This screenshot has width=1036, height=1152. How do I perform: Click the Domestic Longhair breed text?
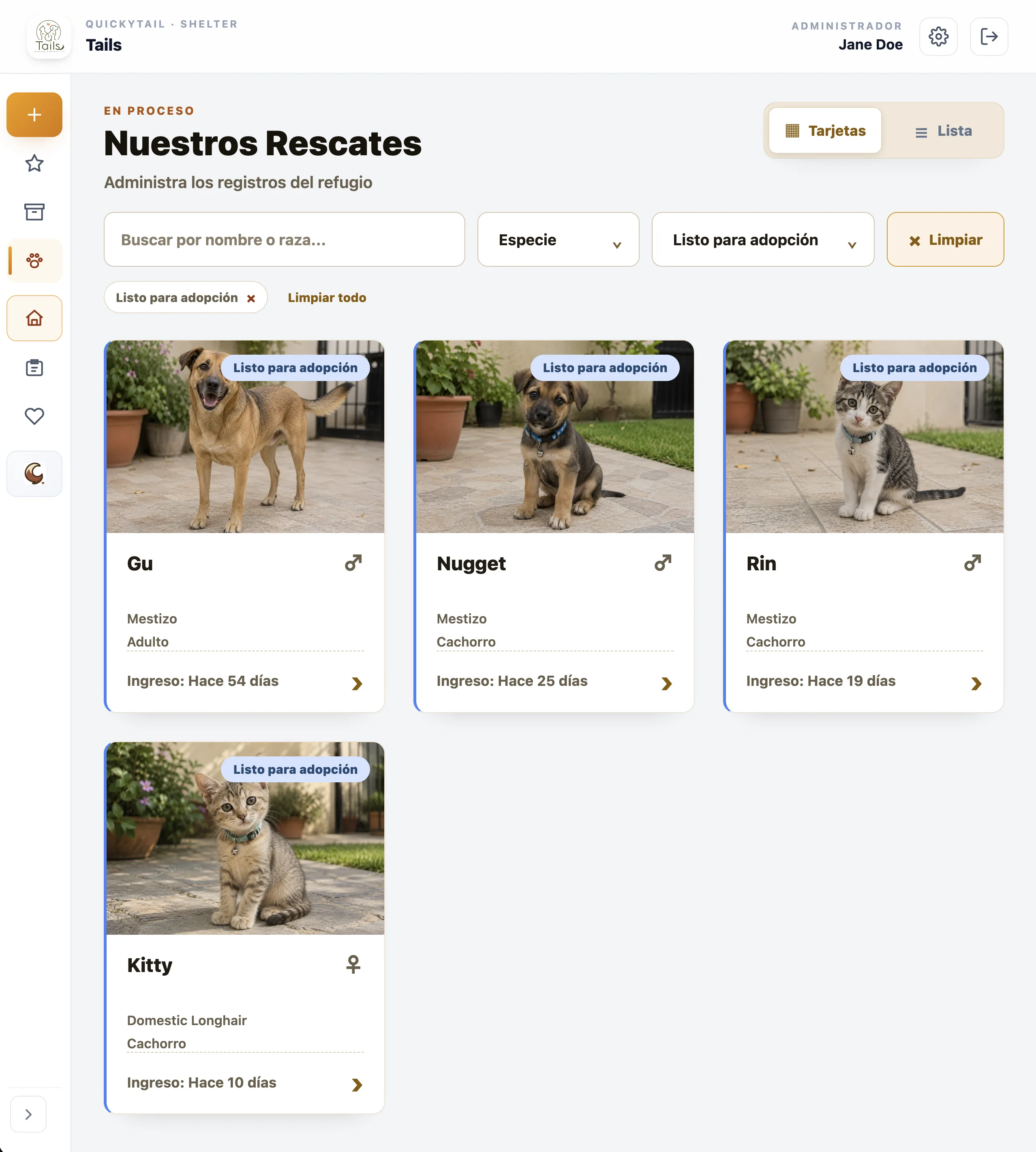tap(187, 1020)
